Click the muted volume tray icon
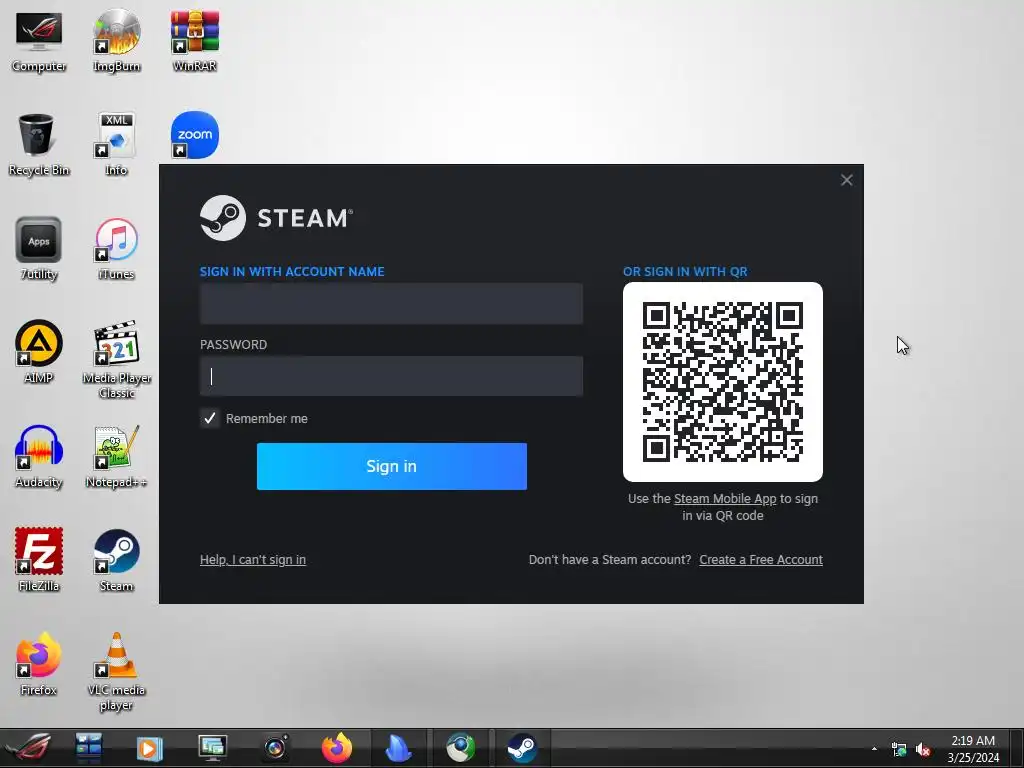Screen dimensions: 1024x768 click(x=923, y=749)
